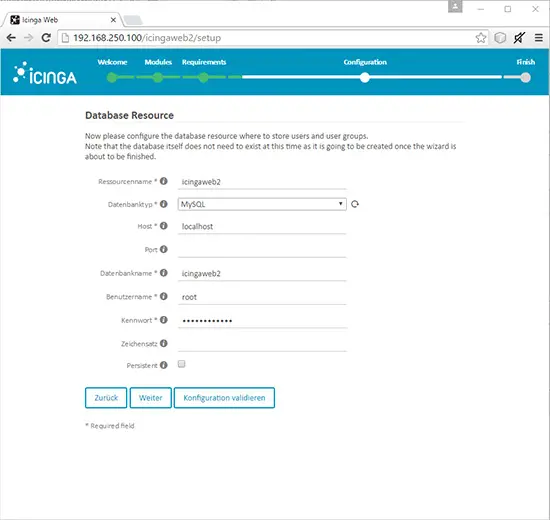The height and width of the screenshot is (520, 550).
Task: Click info icon next to Port
Action: [163, 249]
